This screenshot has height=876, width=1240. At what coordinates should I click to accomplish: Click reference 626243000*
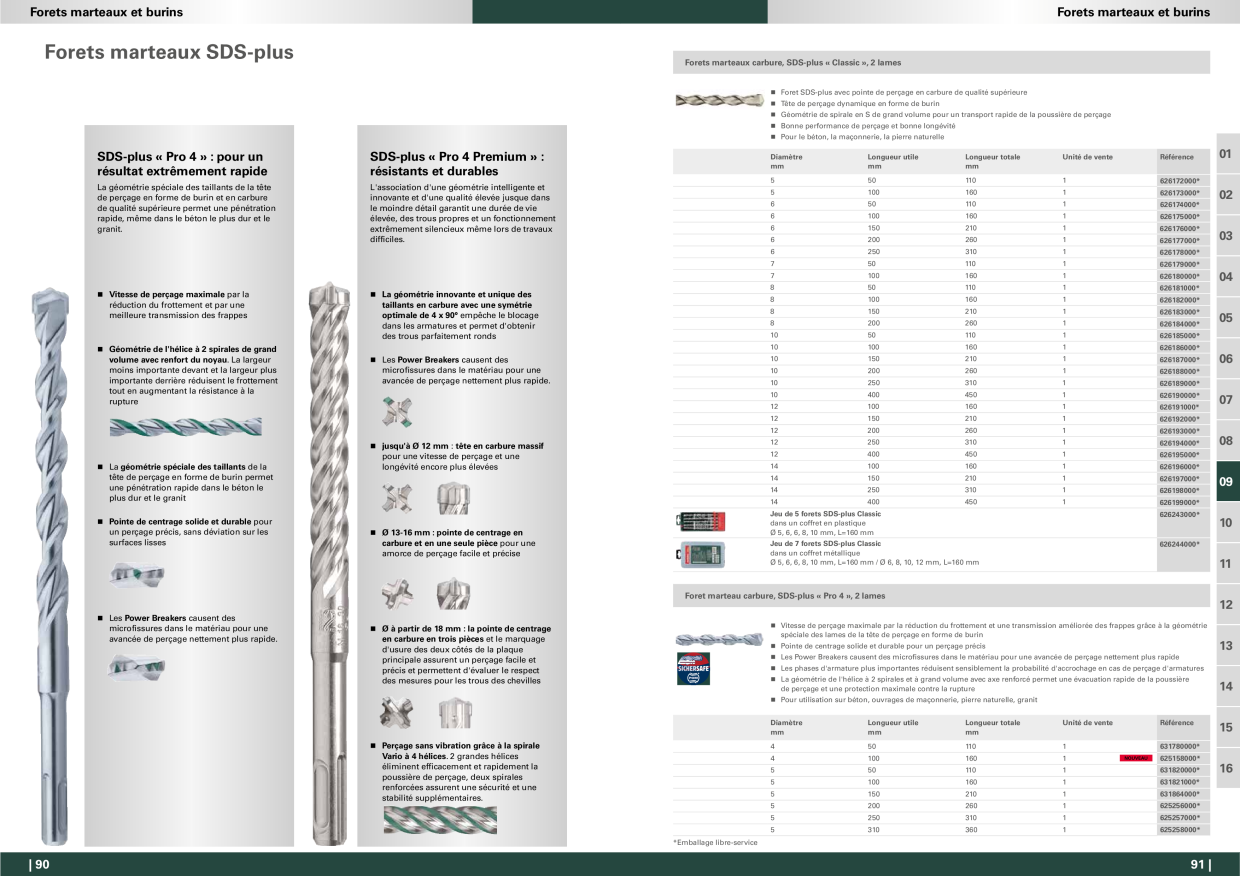click(1179, 514)
